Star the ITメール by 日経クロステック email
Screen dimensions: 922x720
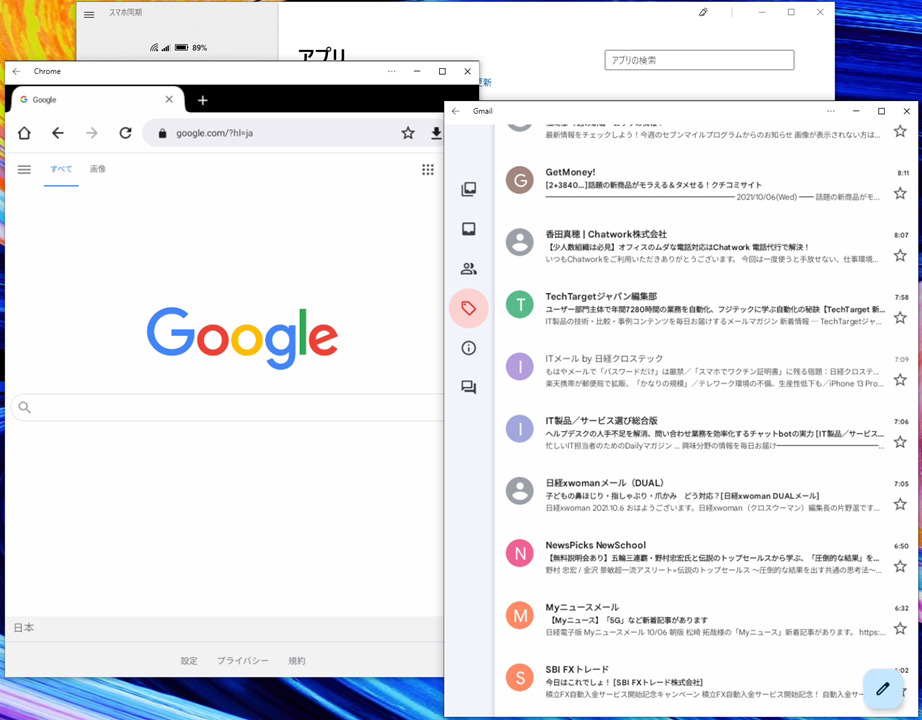point(900,379)
